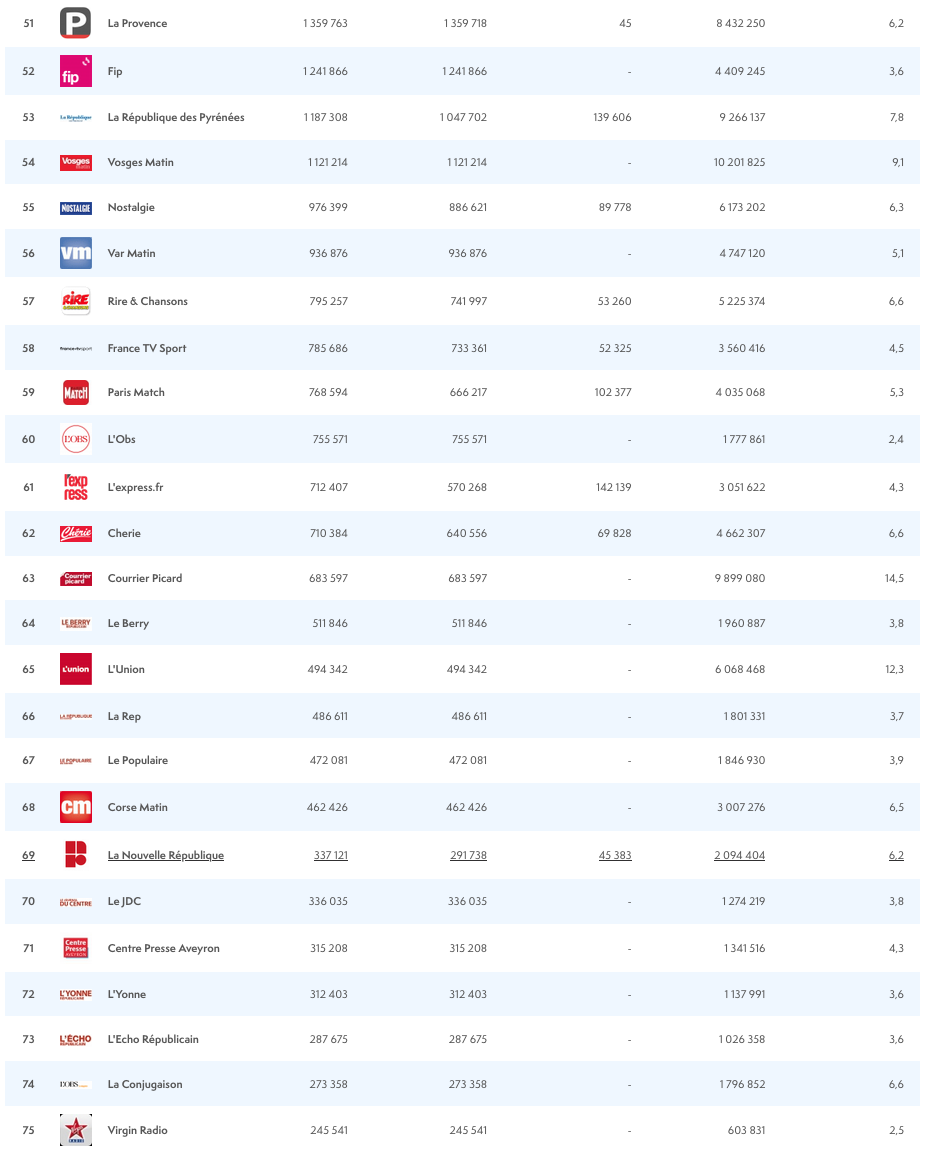
Task: Click the Paris Match red logo
Action: (76, 393)
